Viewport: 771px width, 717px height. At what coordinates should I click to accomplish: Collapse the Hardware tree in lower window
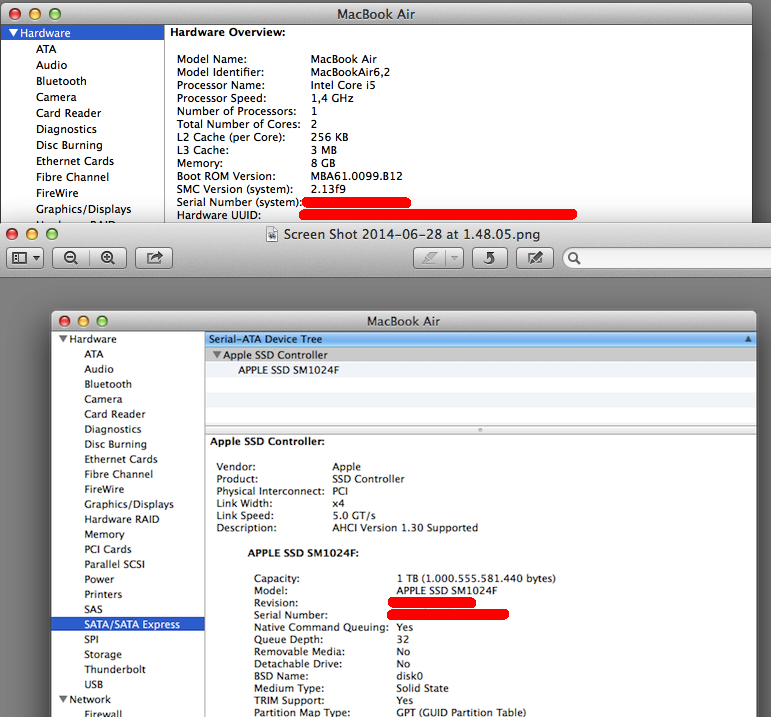click(63, 339)
